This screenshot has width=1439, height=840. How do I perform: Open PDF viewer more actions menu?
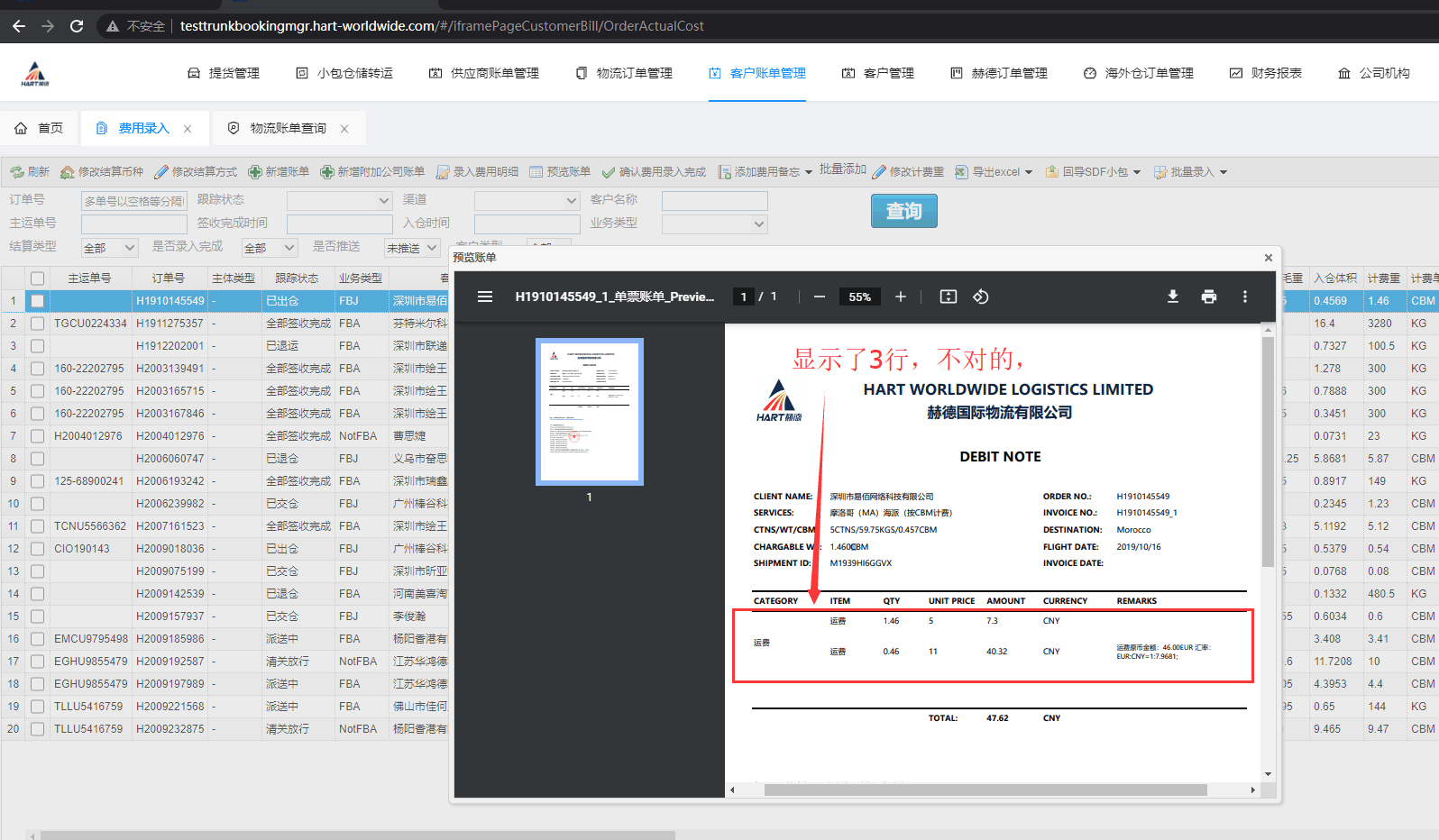point(1245,297)
